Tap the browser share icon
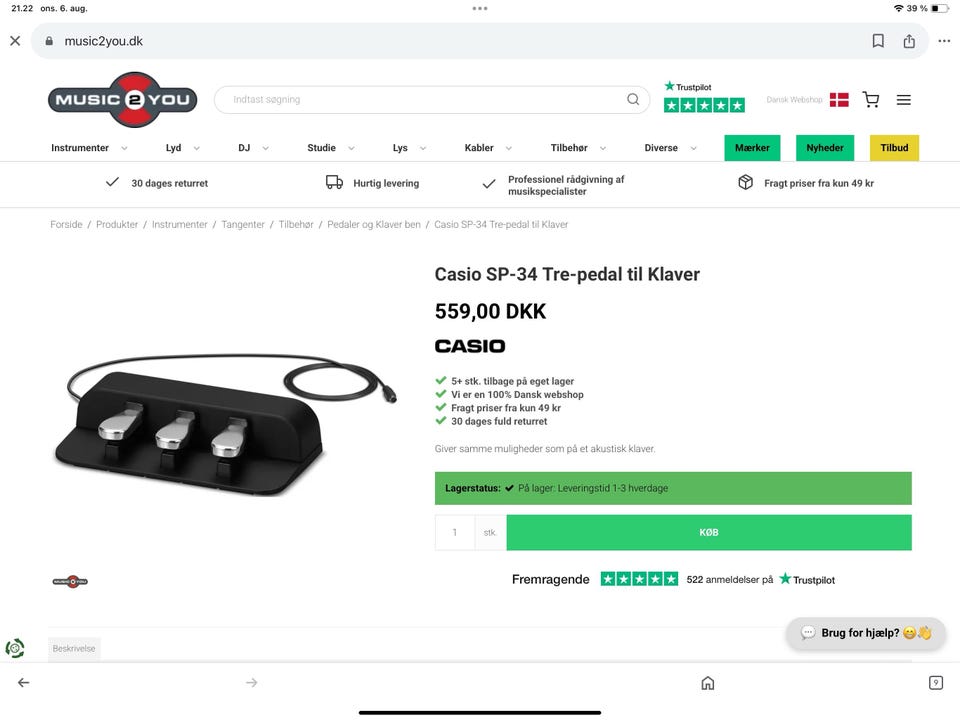The height and width of the screenshot is (720, 960). tap(909, 41)
